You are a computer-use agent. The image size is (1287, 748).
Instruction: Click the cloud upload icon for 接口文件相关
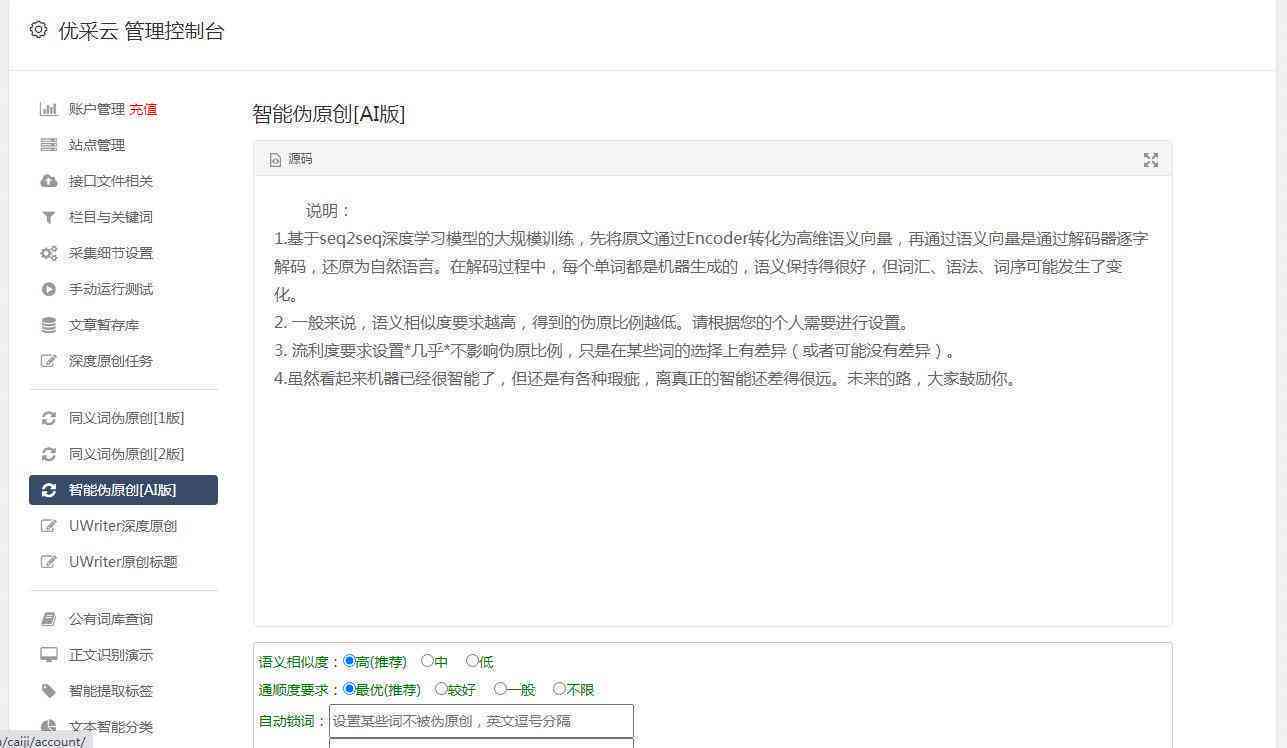coord(48,181)
